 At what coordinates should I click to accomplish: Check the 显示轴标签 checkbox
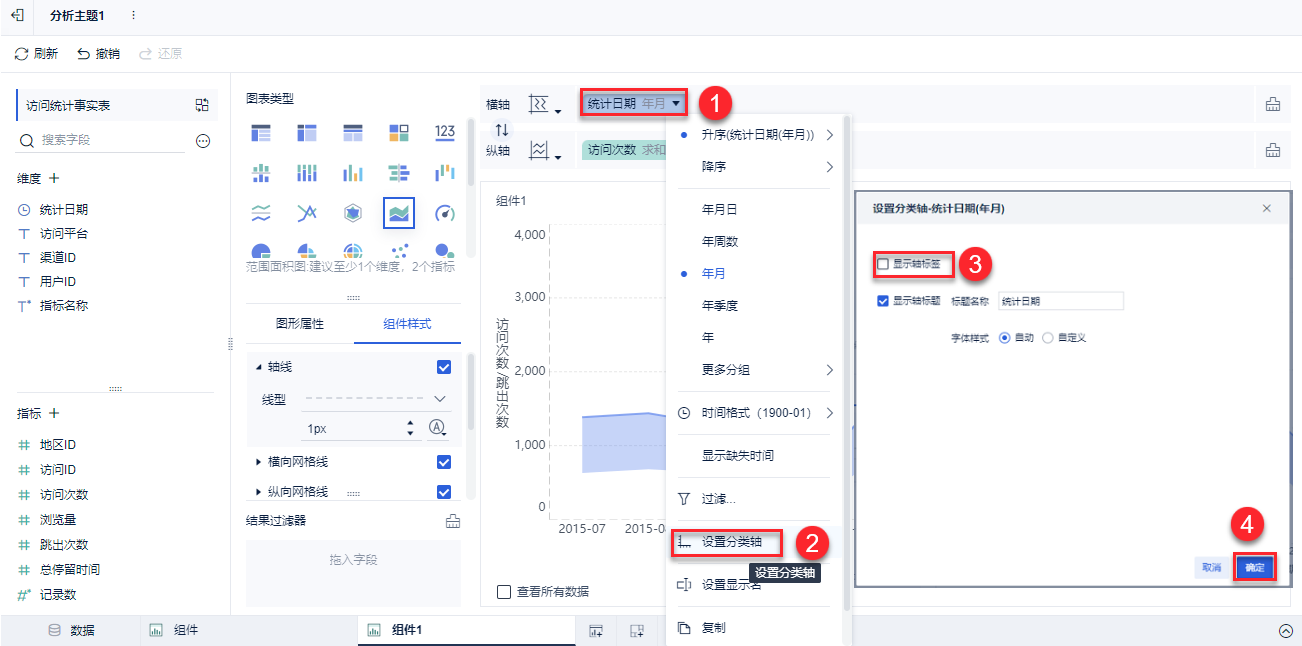[x=883, y=264]
